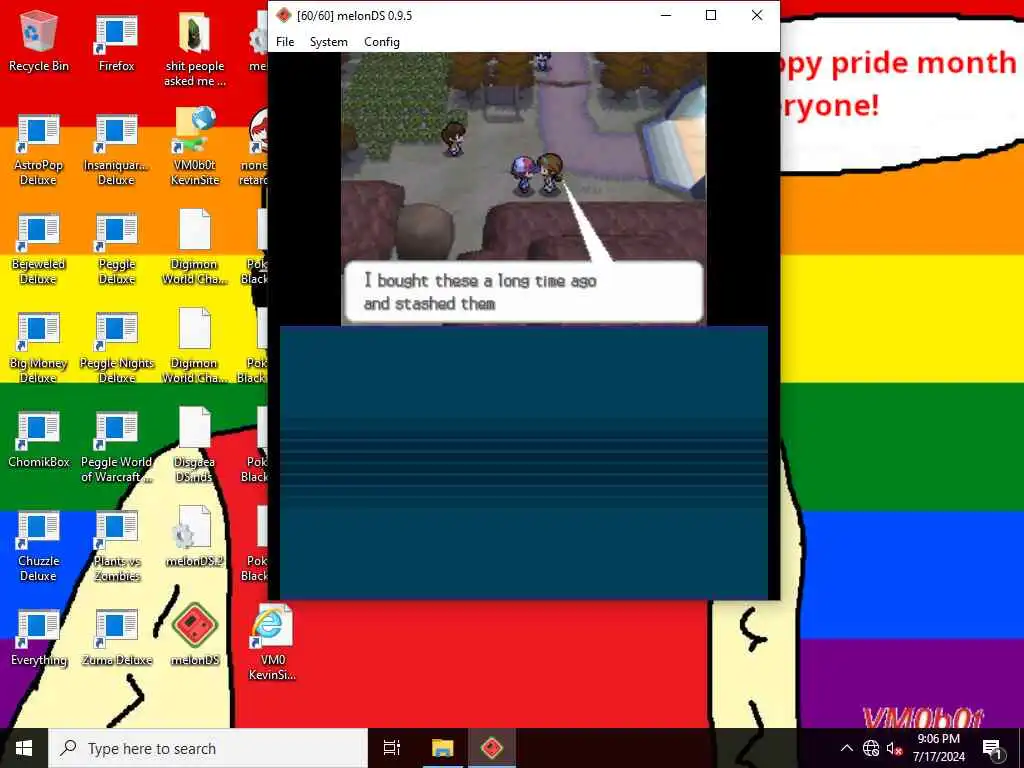Open the network status tray icon

point(871,748)
